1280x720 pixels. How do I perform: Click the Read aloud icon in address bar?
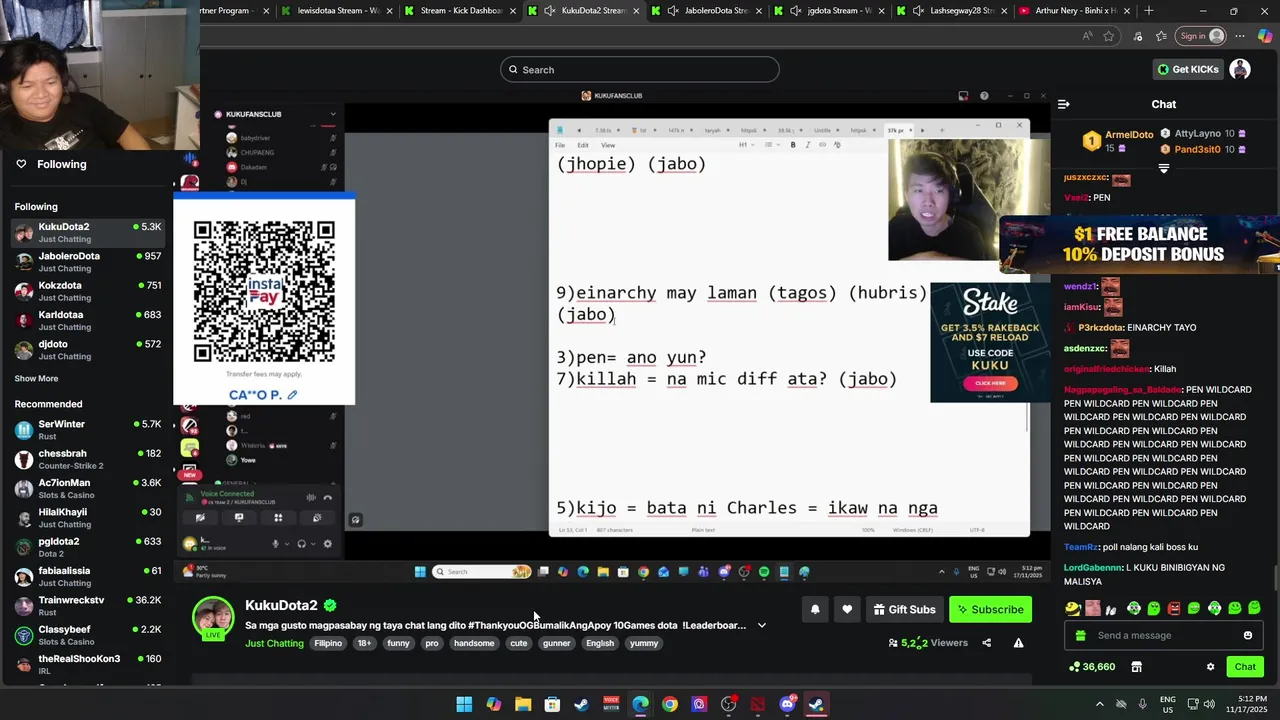point(1087,36)
